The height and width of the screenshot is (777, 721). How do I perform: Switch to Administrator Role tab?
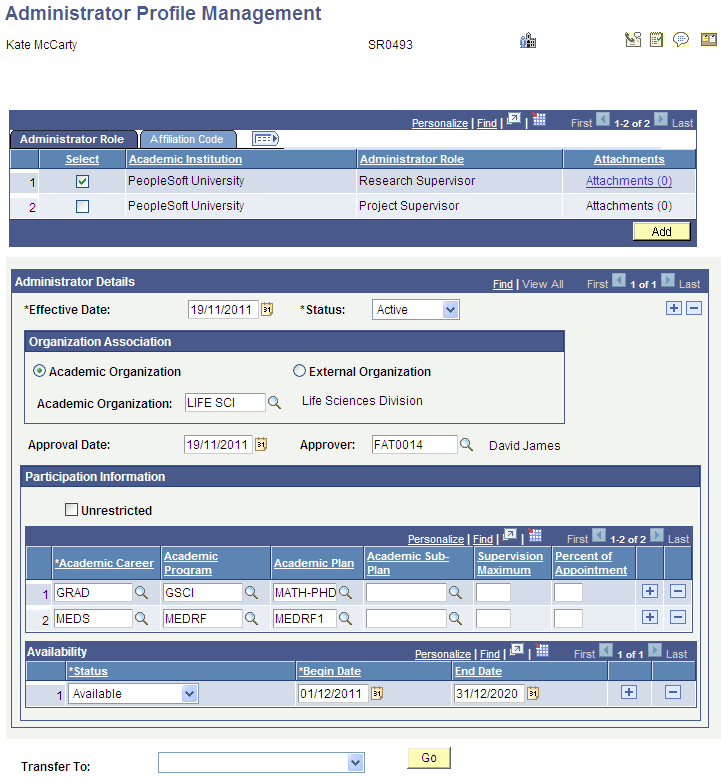click(72, 139)
